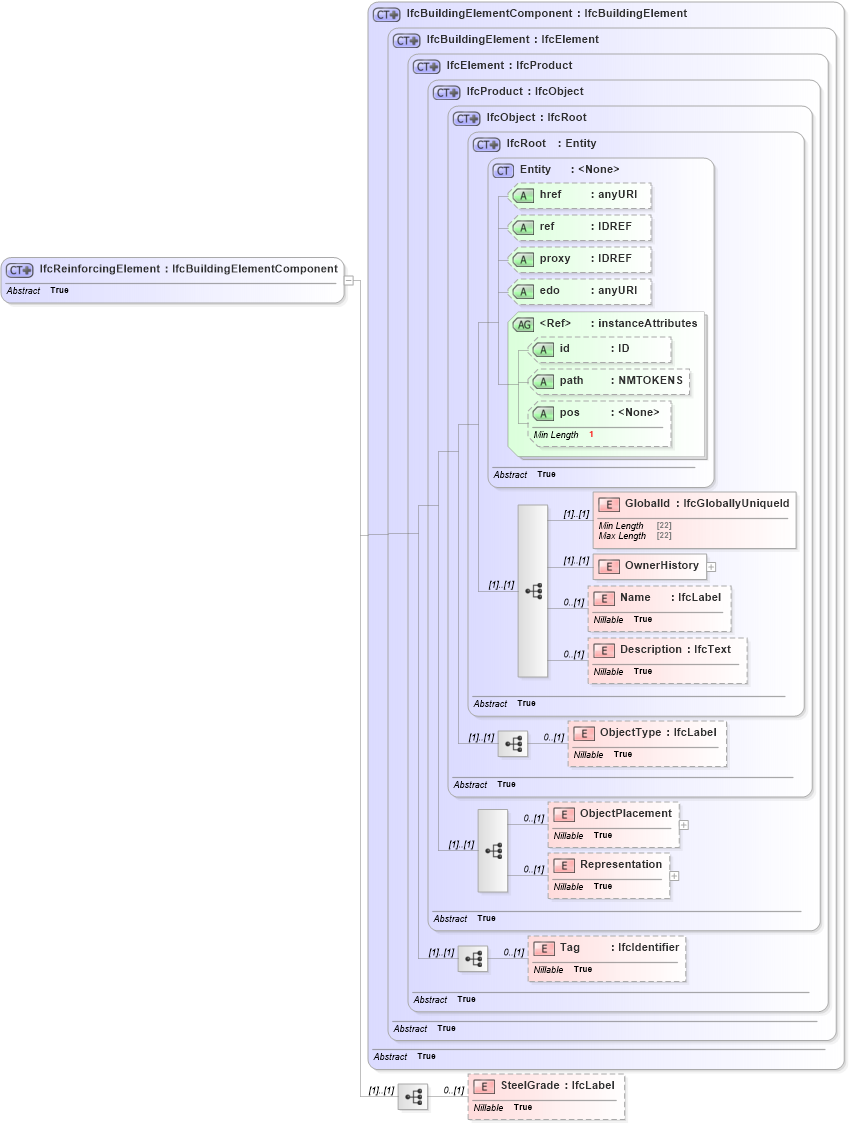Click the id attribute icon inside instanceAttributes
This screenshot has width=849, height=1124.
[x=544, y=350]
